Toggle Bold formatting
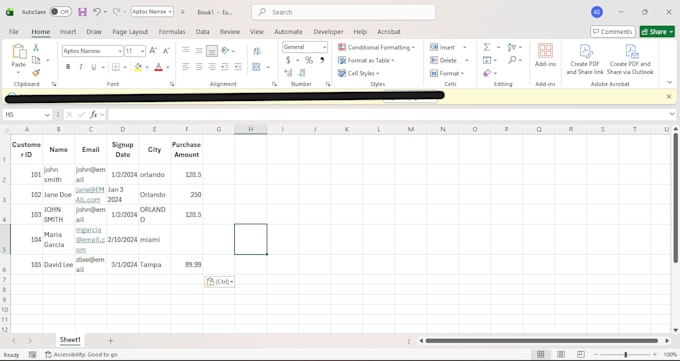This screenshot has width=680, height=361. (x=68, y=67)
